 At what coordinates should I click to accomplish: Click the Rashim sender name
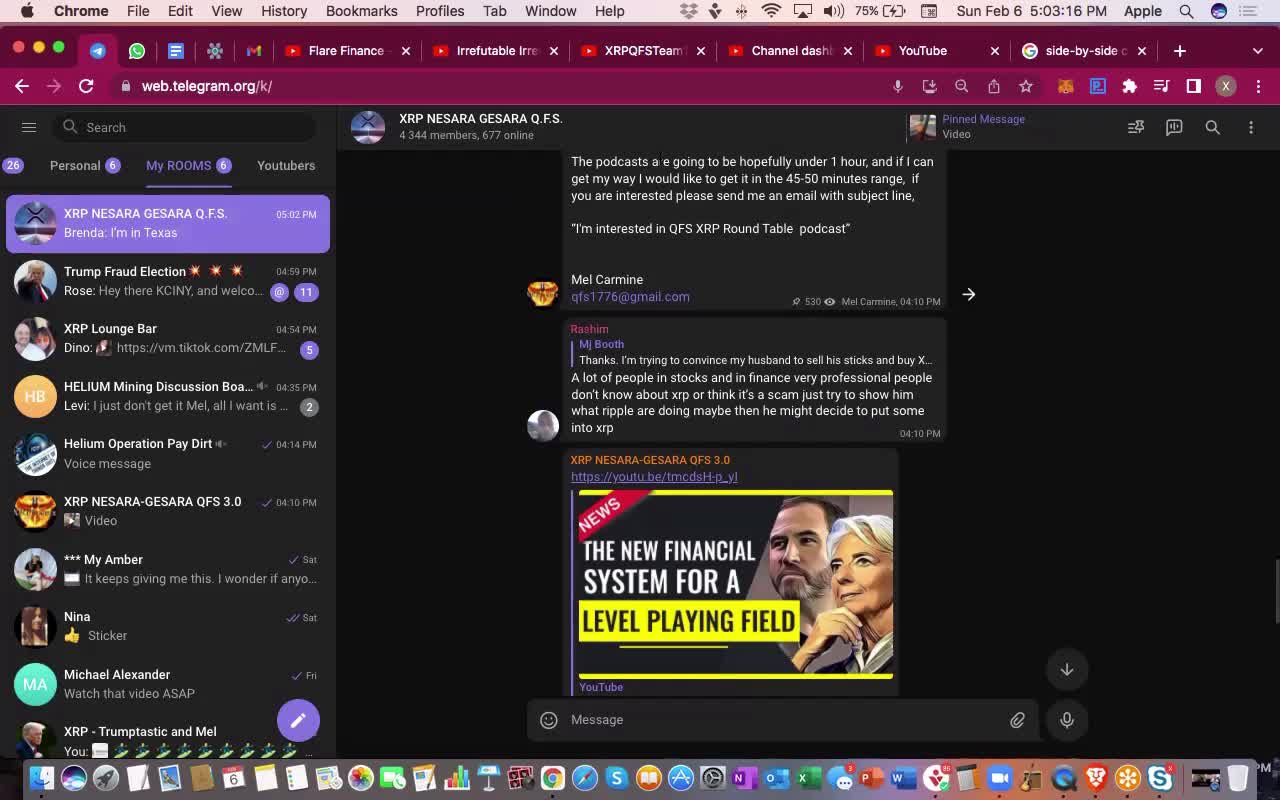[x=589, y=329]
